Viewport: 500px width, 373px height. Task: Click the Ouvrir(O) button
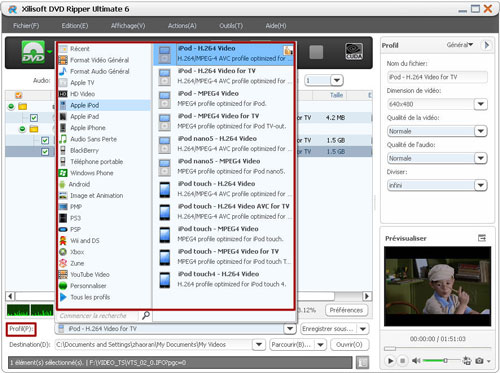coord(349,345)
